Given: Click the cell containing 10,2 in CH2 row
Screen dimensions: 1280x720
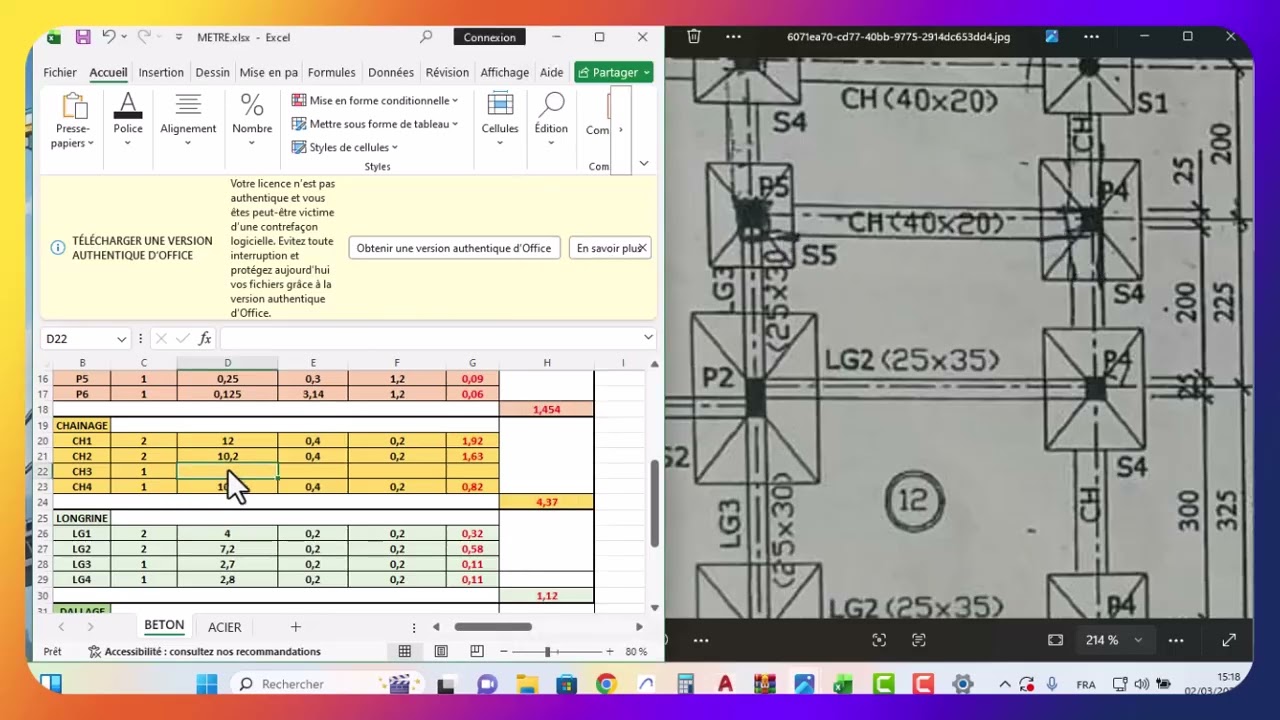Looking at the screenshot, I should tap(227, 456).
